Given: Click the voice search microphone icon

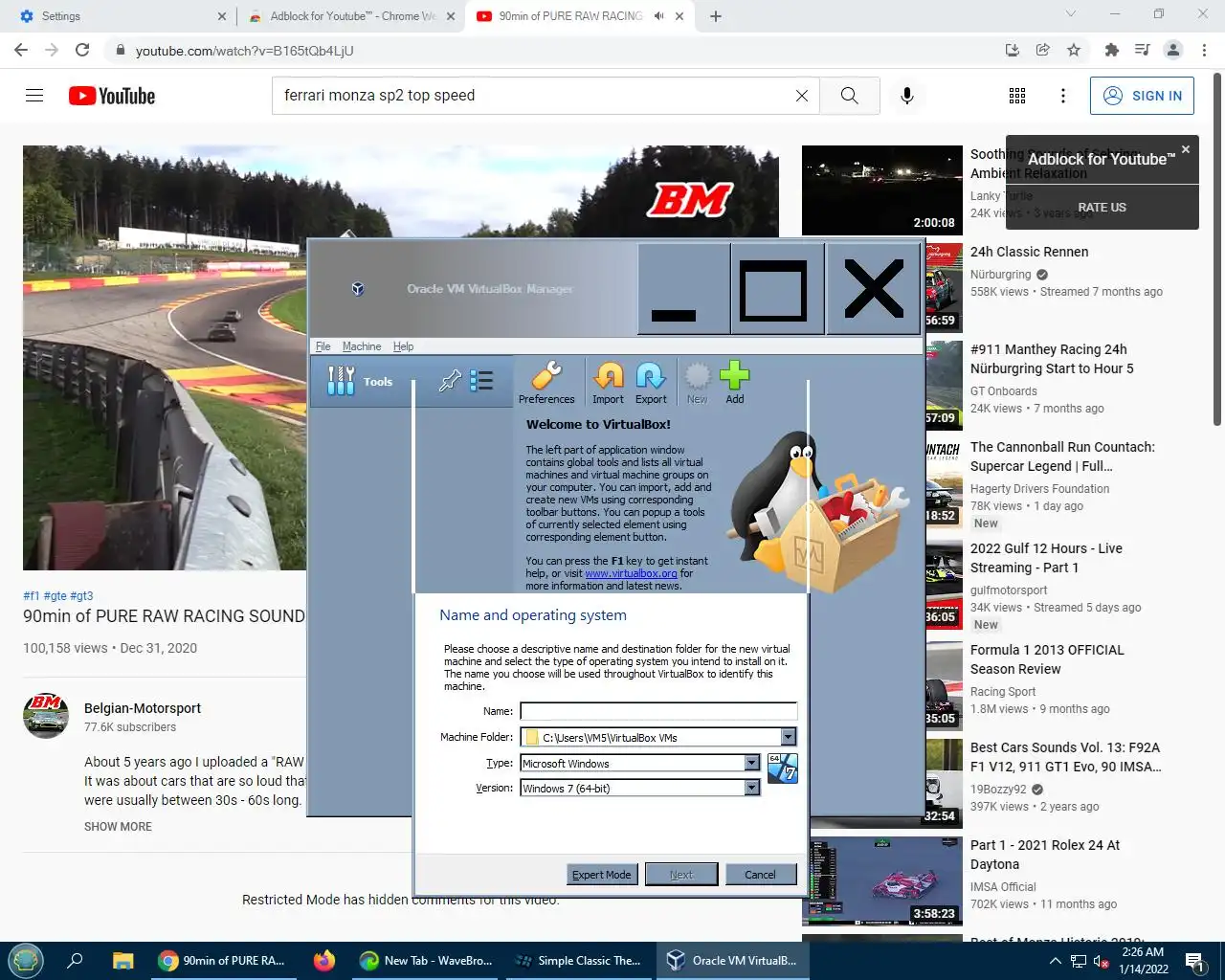Looking at the screenshot, I should 907,96.
